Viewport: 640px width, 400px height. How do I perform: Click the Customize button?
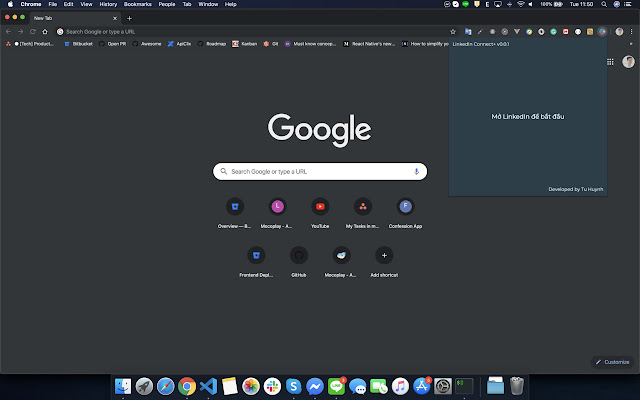click(612, 362)
